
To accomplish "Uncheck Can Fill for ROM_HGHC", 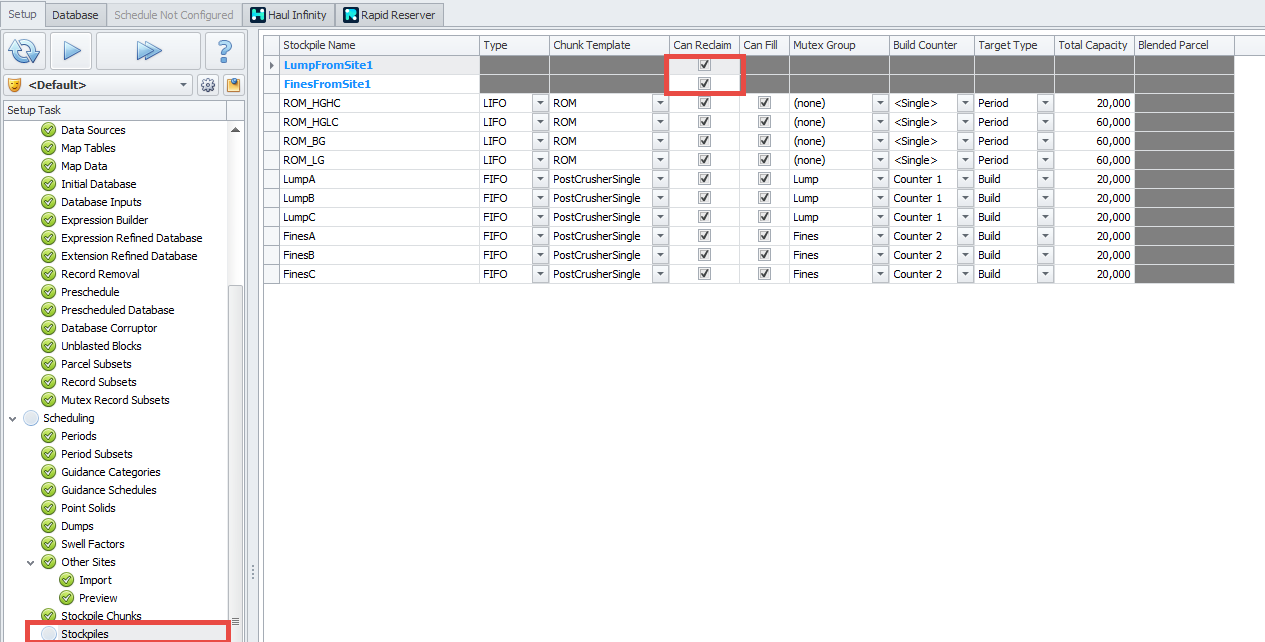I will (764, 103).
